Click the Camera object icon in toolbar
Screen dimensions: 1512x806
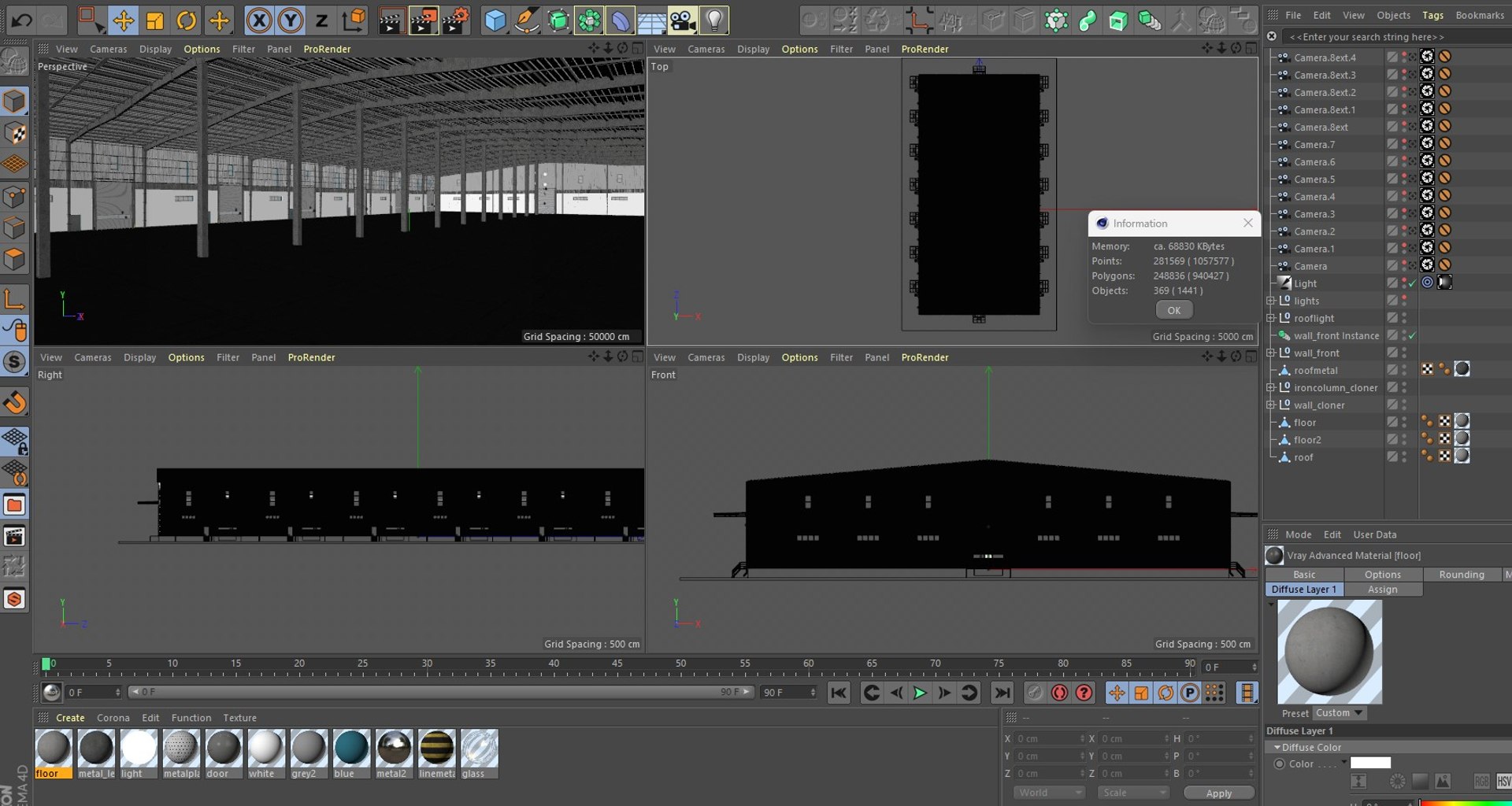pos(683,20)
